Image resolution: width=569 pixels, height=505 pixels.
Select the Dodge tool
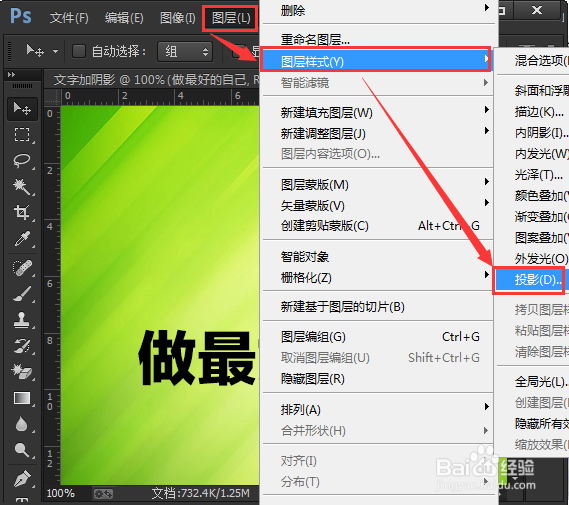(22, 450)
